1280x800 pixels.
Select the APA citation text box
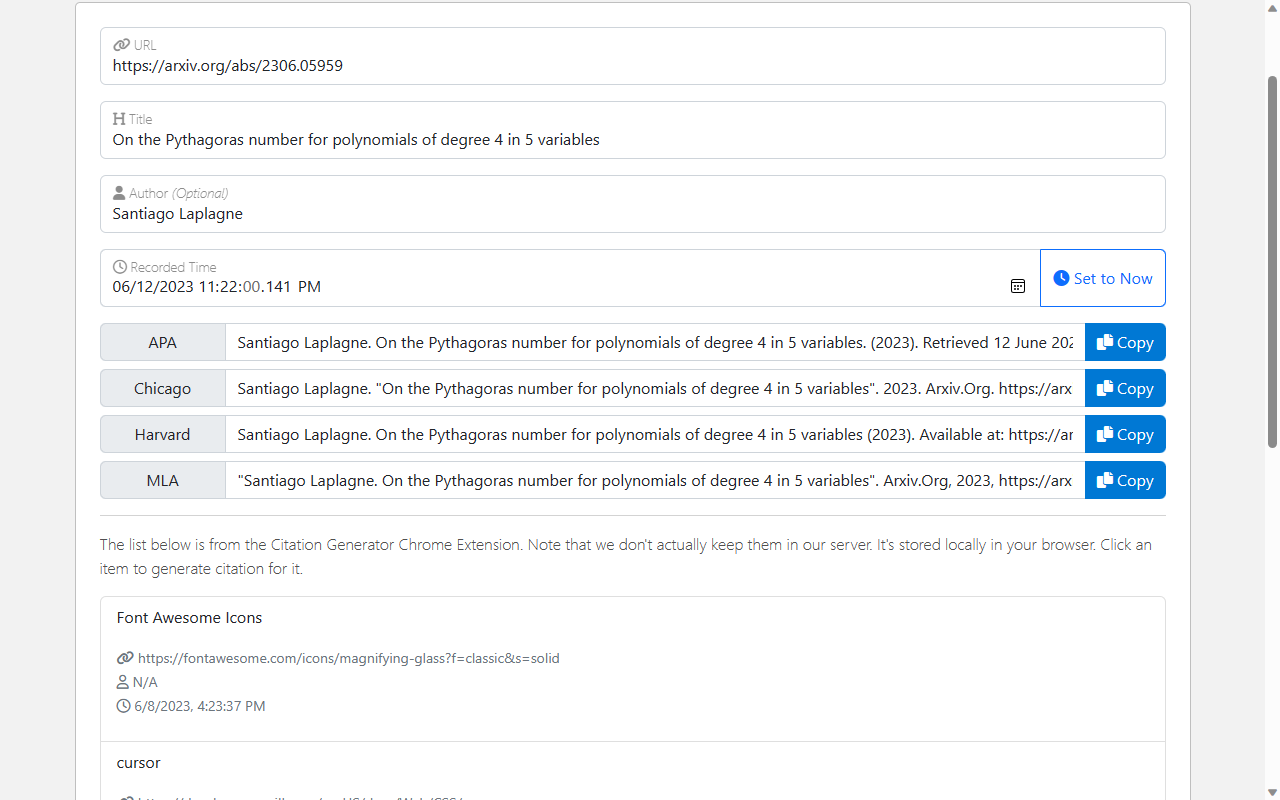(x=654, y=342)
